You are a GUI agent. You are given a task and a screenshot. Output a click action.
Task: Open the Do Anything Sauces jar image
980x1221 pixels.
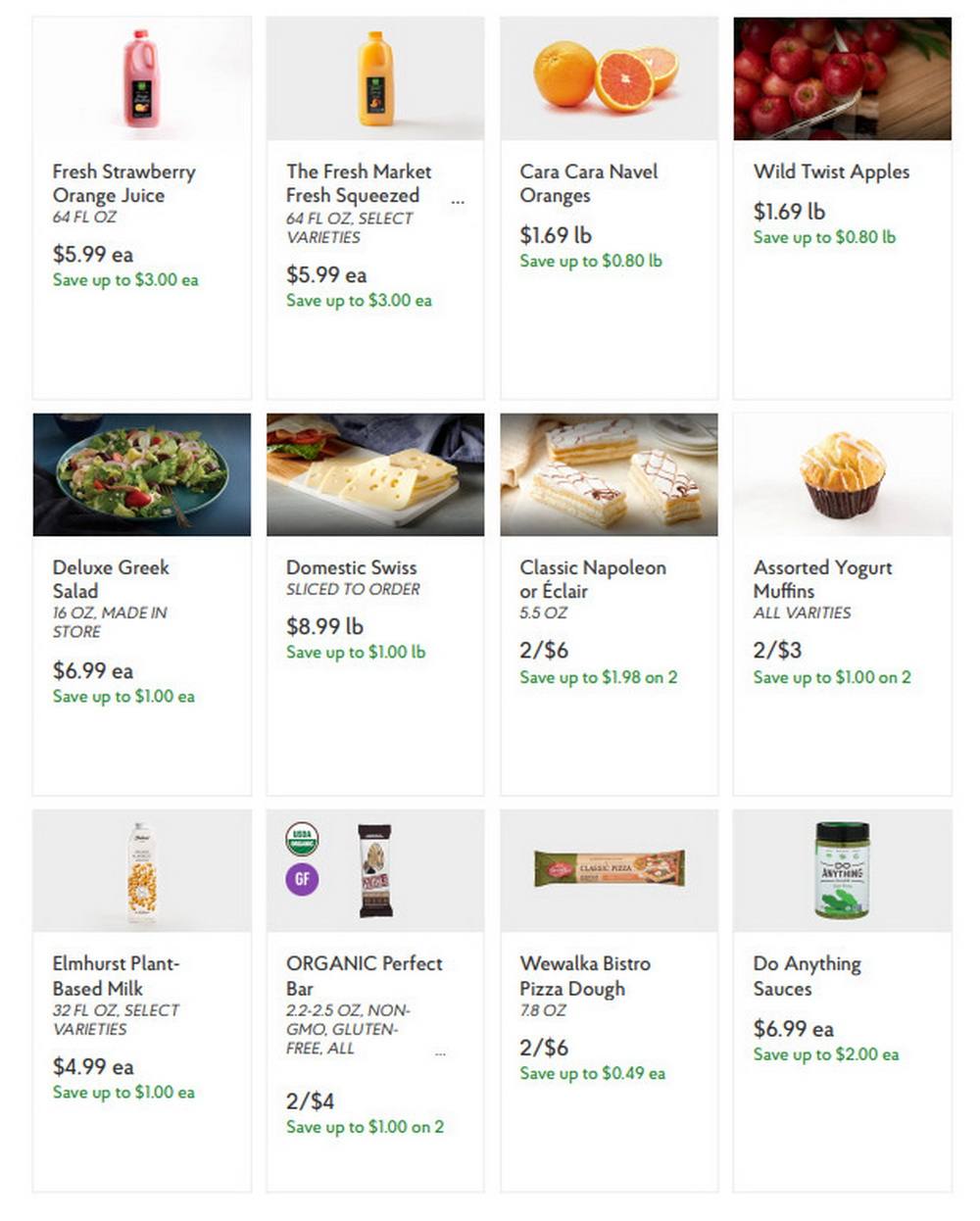click(843, 870)
